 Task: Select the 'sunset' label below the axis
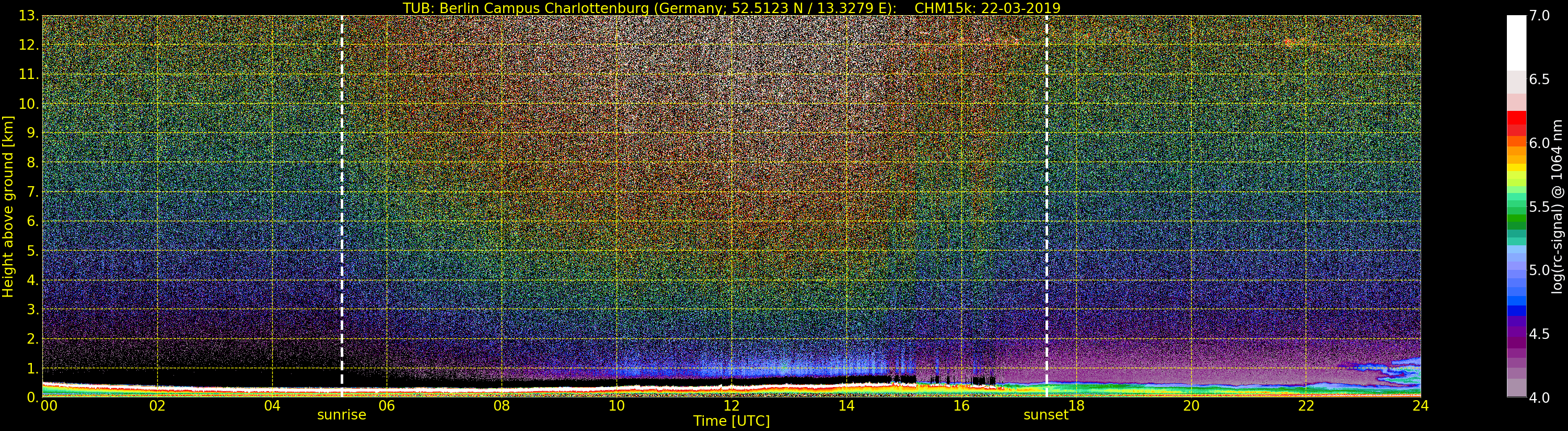1045,415
